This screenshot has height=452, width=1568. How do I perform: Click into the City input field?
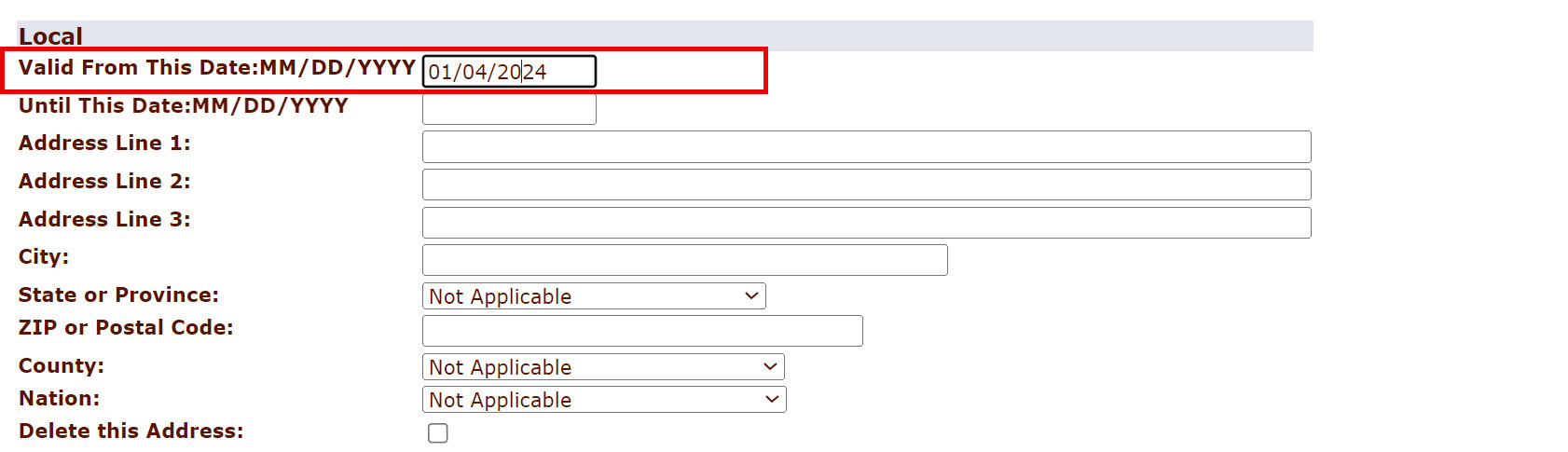pyautogui.click(x=684, y=260)
